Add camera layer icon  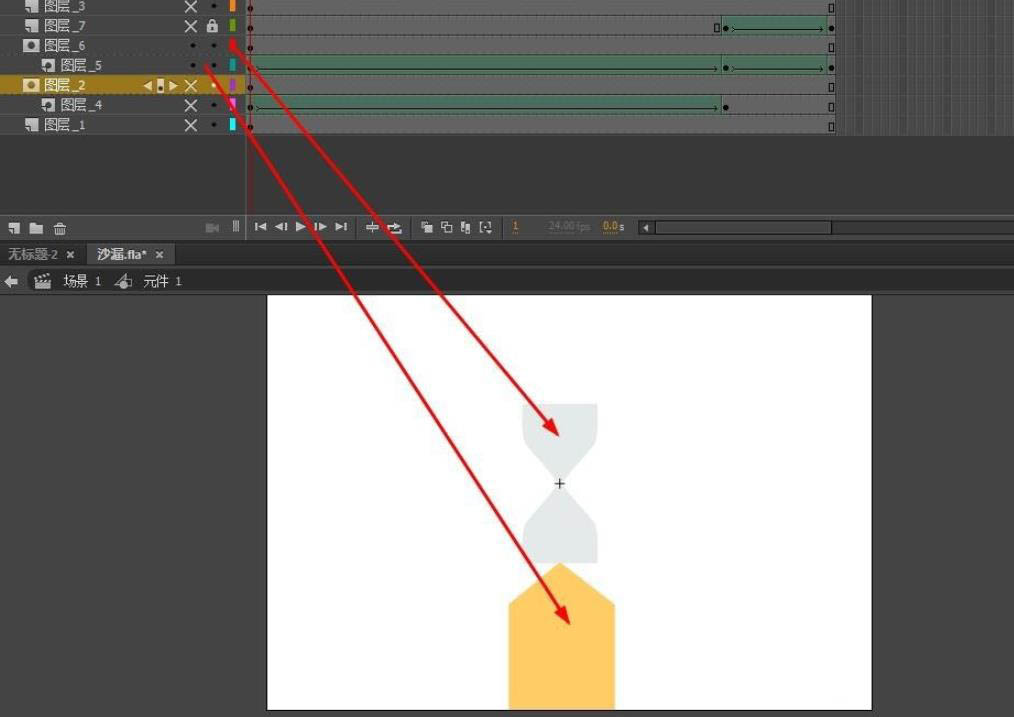(x=212, y=228)
